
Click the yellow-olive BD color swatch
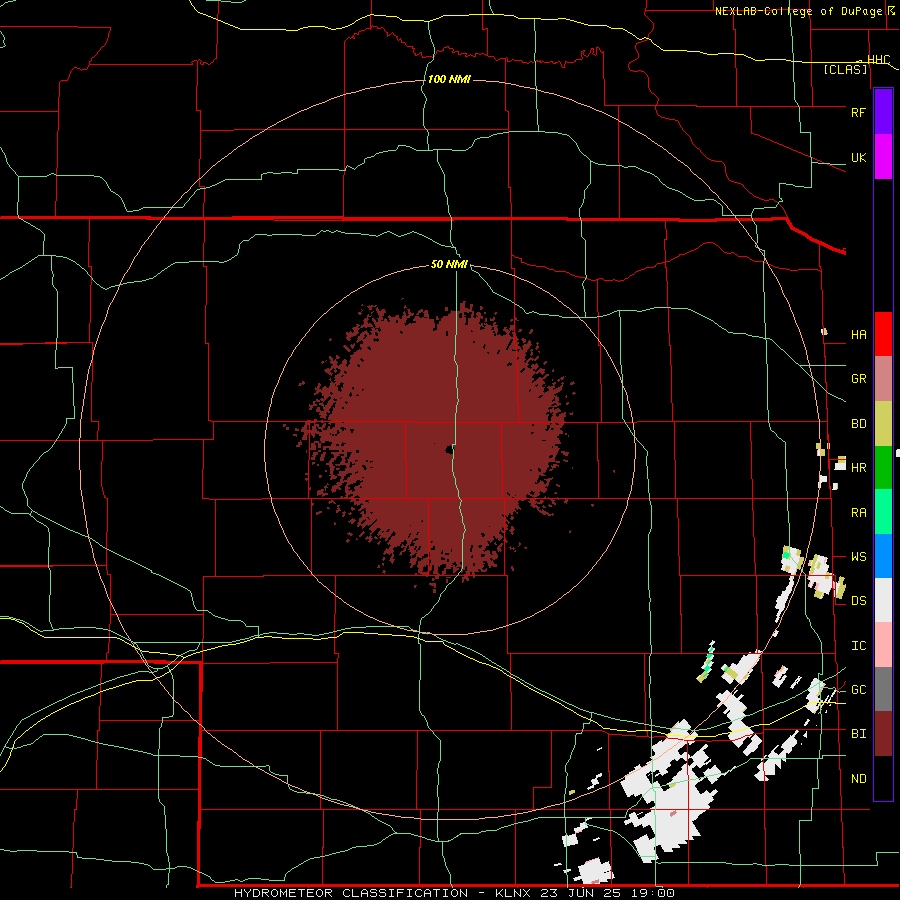pos(883,423)
